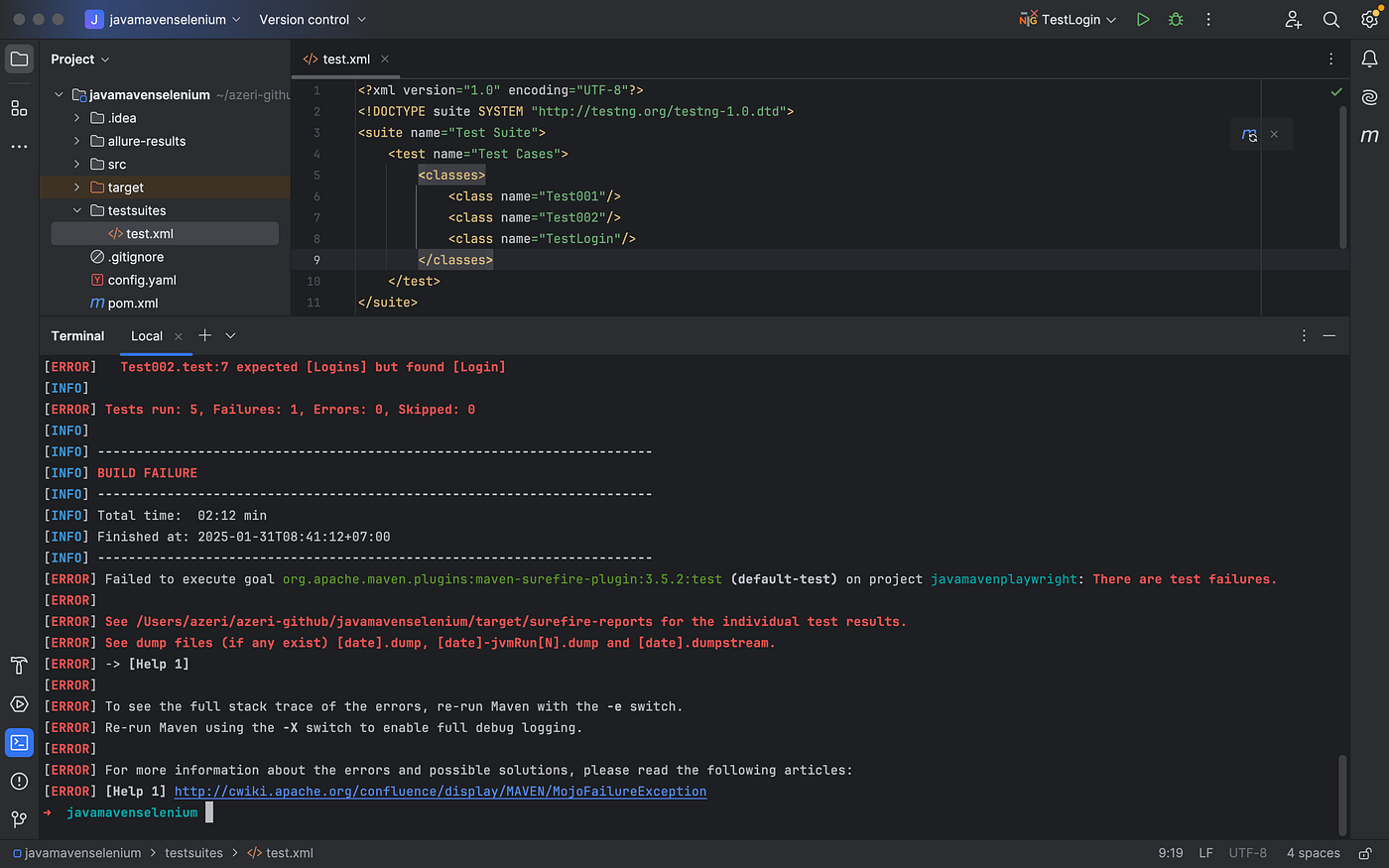Open the MojoFailureException help link
The width and height of the screenshot is (1389, 868).
pyautogui.click(x=441, y=792)
